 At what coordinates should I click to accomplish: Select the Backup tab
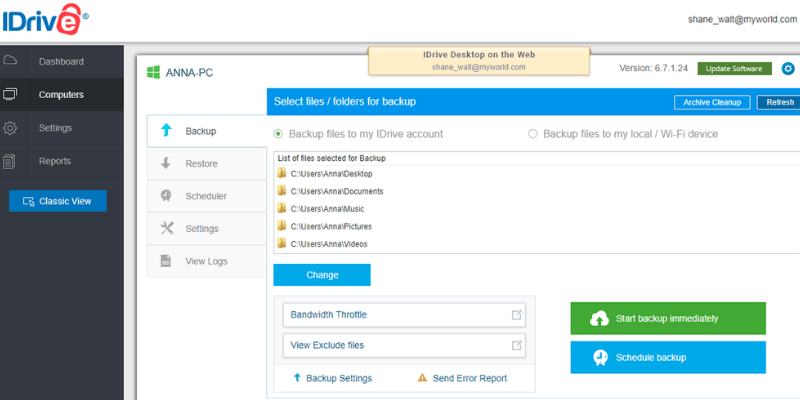(x=207, y=131)
